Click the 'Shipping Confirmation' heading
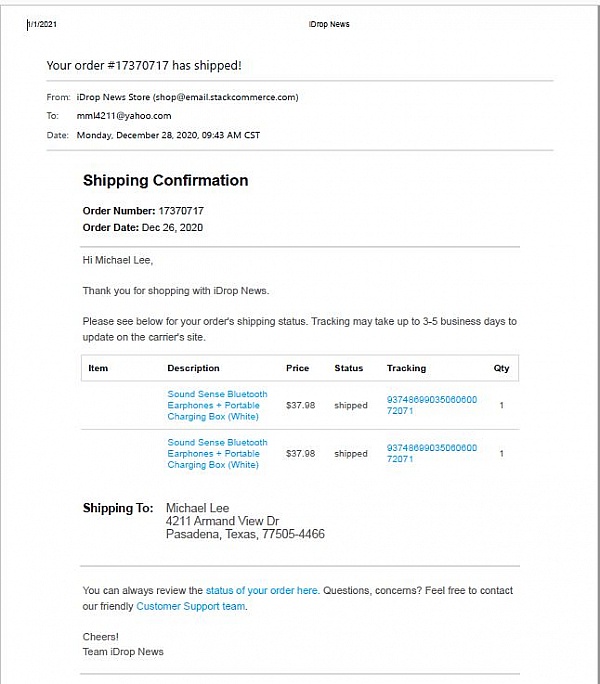The image size is (600, 684). click(165, 180)
